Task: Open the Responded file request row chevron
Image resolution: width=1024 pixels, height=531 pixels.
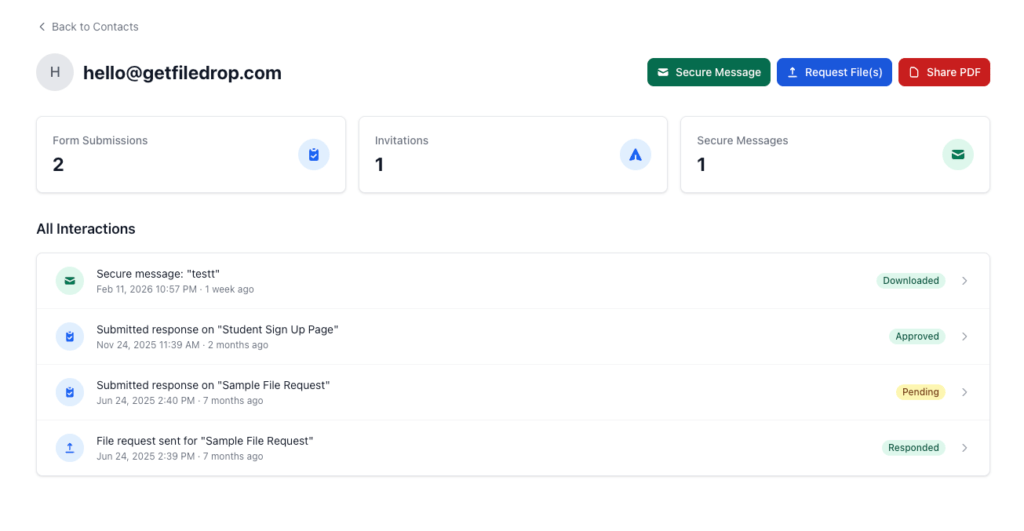Action: pyautogui.click(x=964, y=448)
